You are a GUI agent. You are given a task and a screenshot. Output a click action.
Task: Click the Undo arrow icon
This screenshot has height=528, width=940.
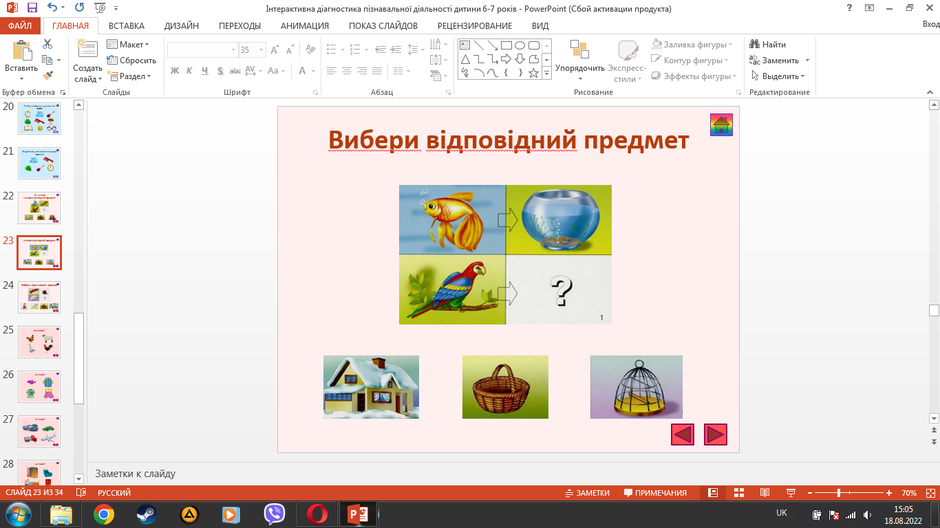coord(52,8)
